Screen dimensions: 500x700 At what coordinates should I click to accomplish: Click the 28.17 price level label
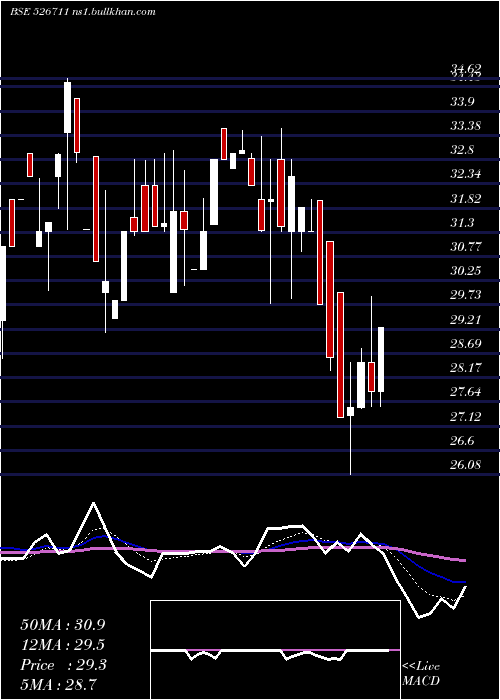(466, 368)
